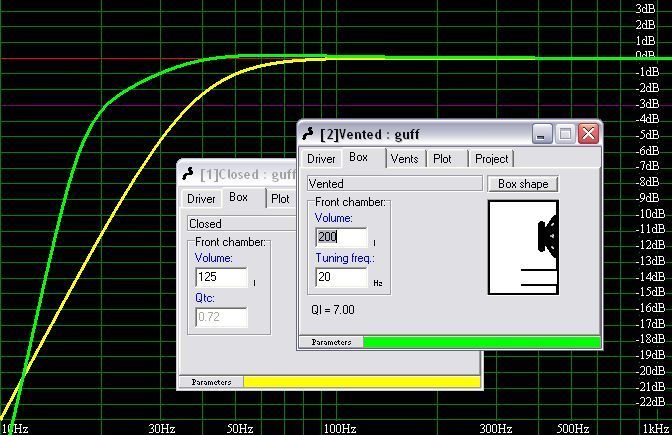Viewport: 672px width, 435px height.
Task: Click Parameters label in Vented window
Action: tap(331, 342)
